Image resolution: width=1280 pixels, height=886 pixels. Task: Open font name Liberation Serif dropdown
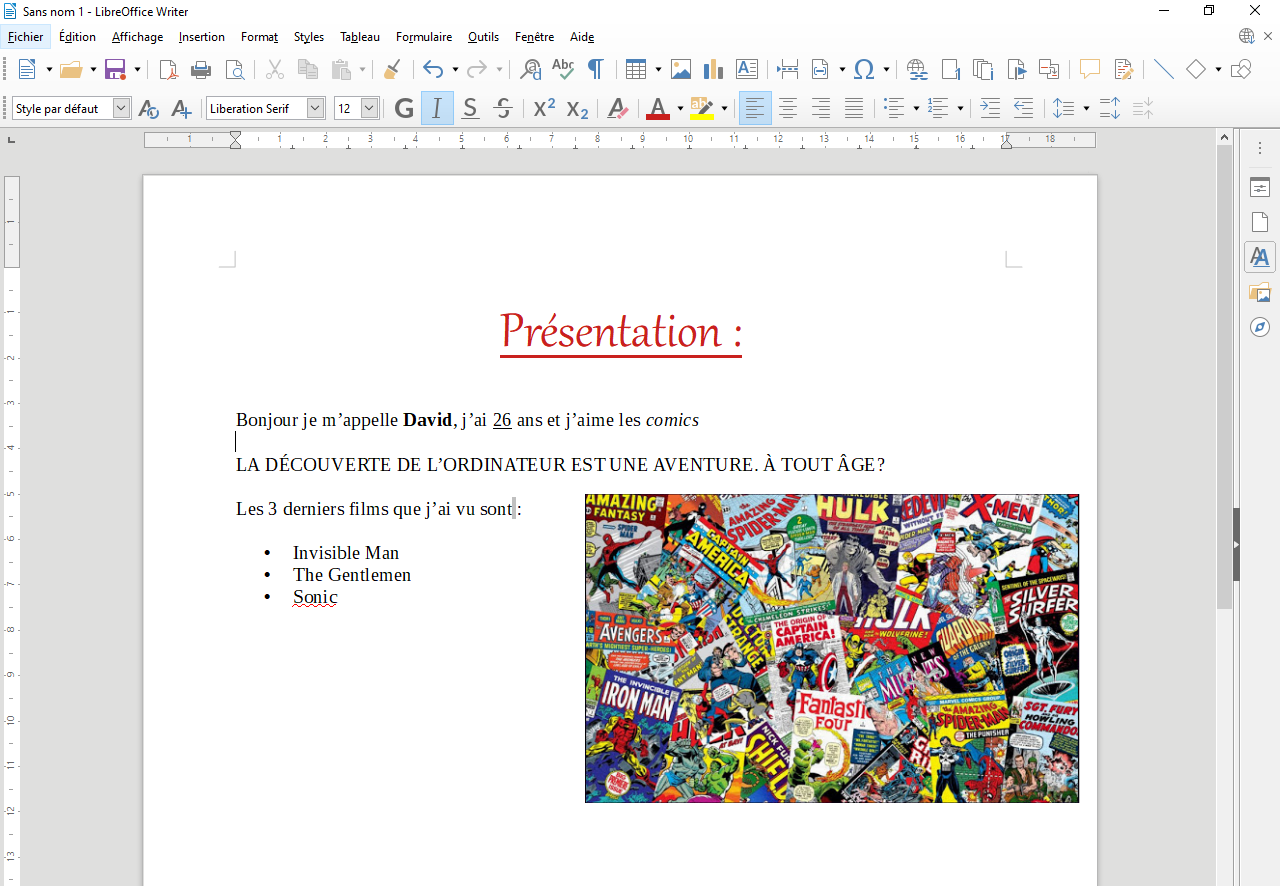click(316, 108)
